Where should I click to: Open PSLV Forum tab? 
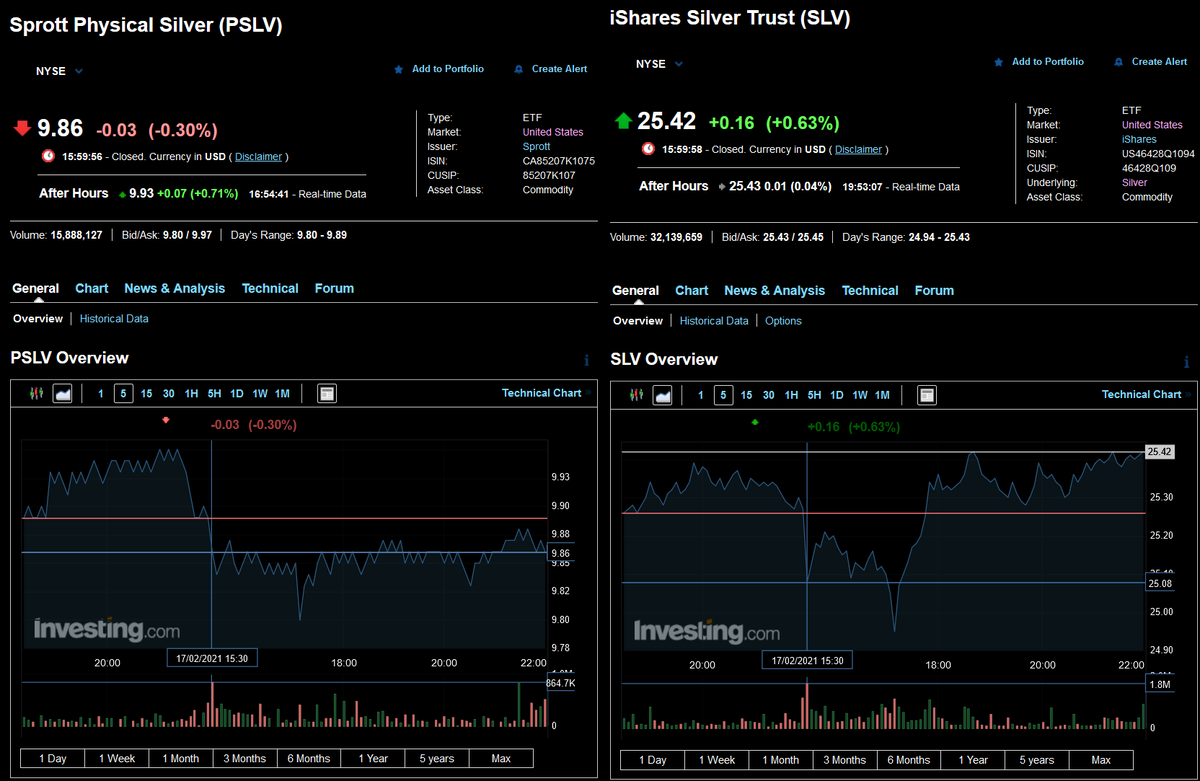334,288
